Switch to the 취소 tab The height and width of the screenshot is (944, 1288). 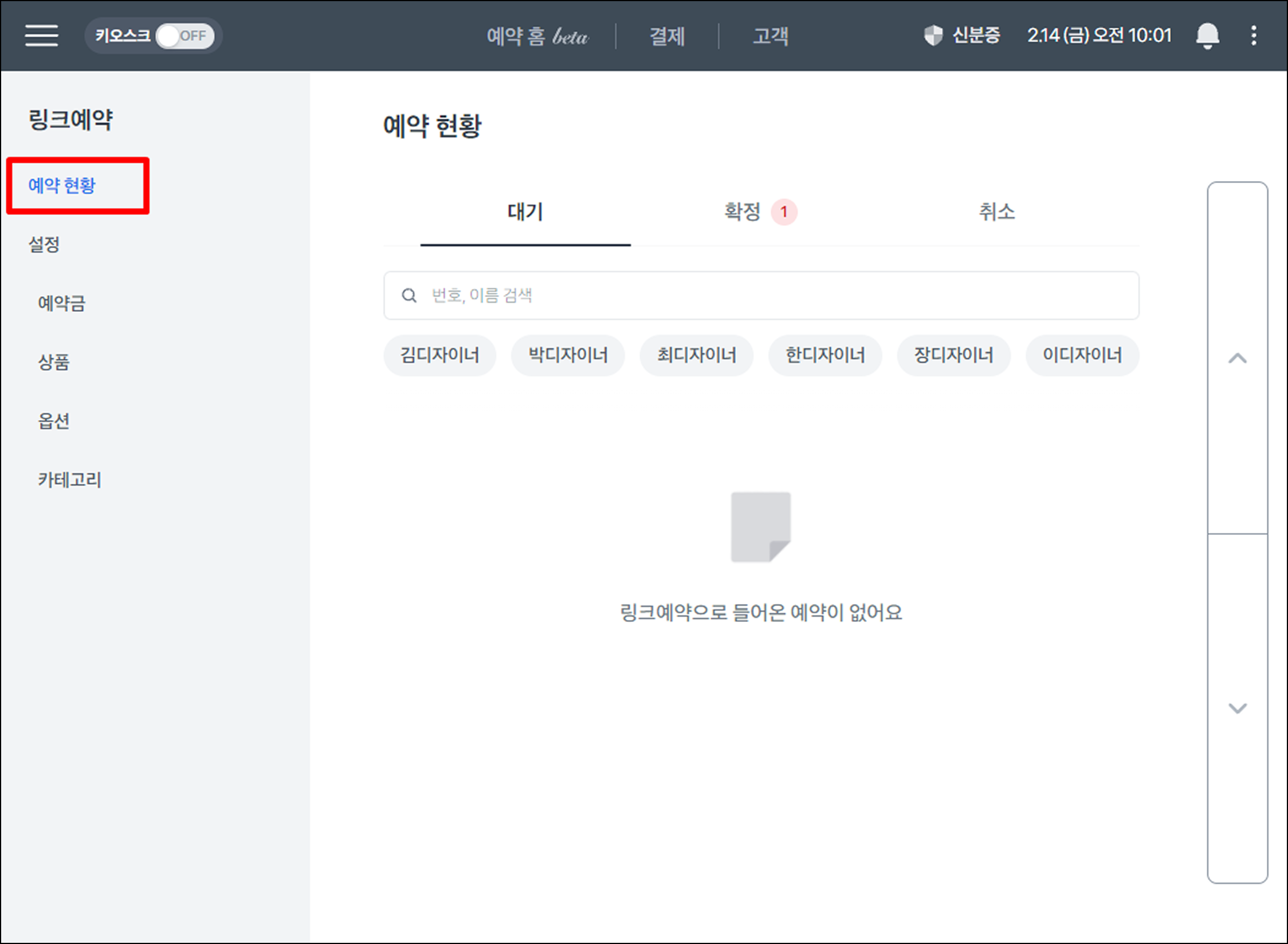tap(996, 212)
